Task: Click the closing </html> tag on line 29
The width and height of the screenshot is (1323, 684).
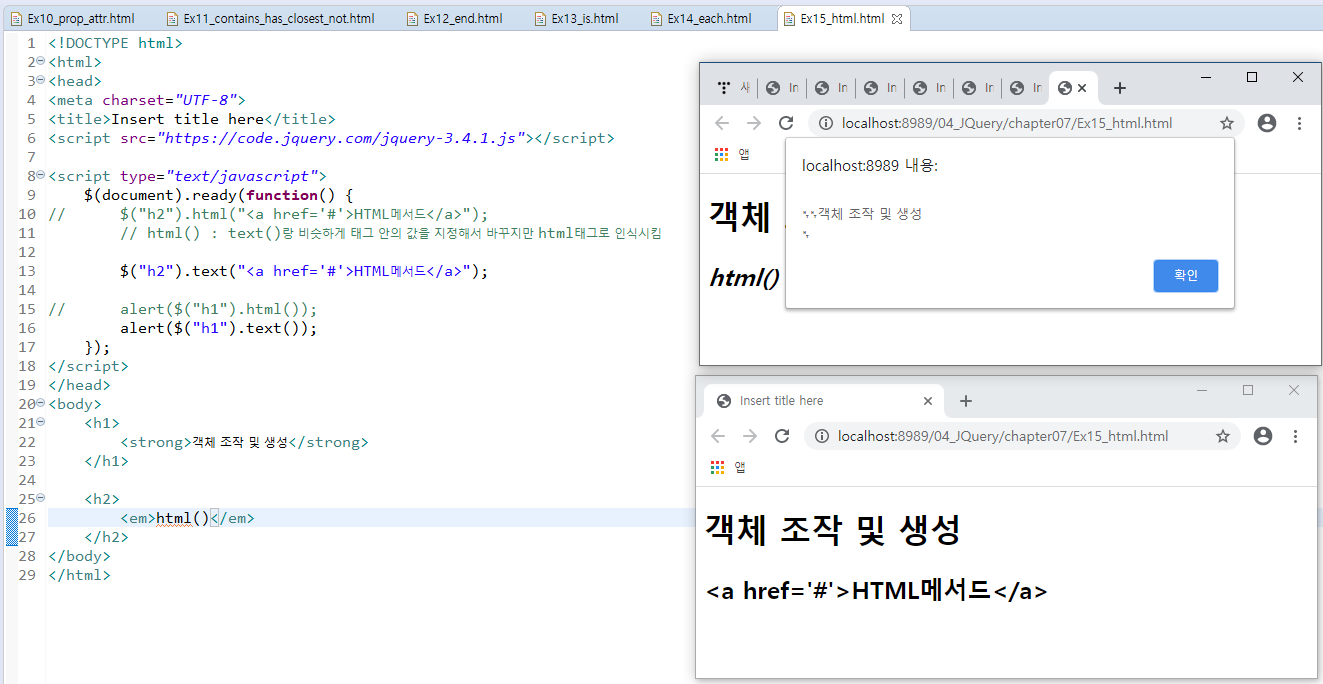Action: (79, 575)
